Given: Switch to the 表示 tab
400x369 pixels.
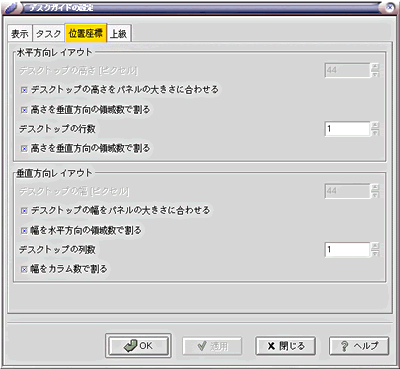Looking at the screenshot, I should pos(20,33).
